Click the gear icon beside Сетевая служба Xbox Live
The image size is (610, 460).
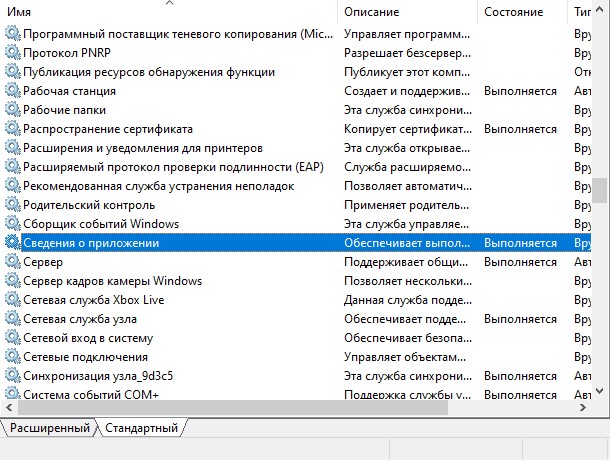(x=12, y=300)
